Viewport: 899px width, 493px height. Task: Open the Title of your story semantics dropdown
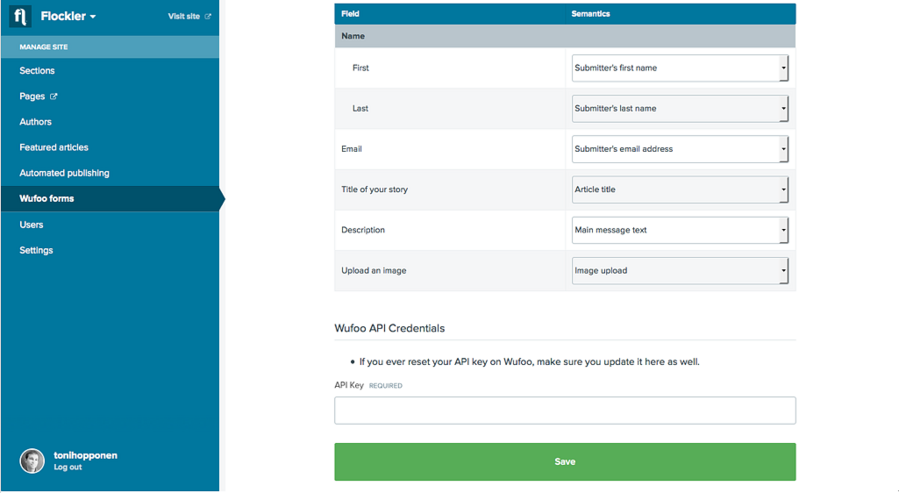click(680, 189)
